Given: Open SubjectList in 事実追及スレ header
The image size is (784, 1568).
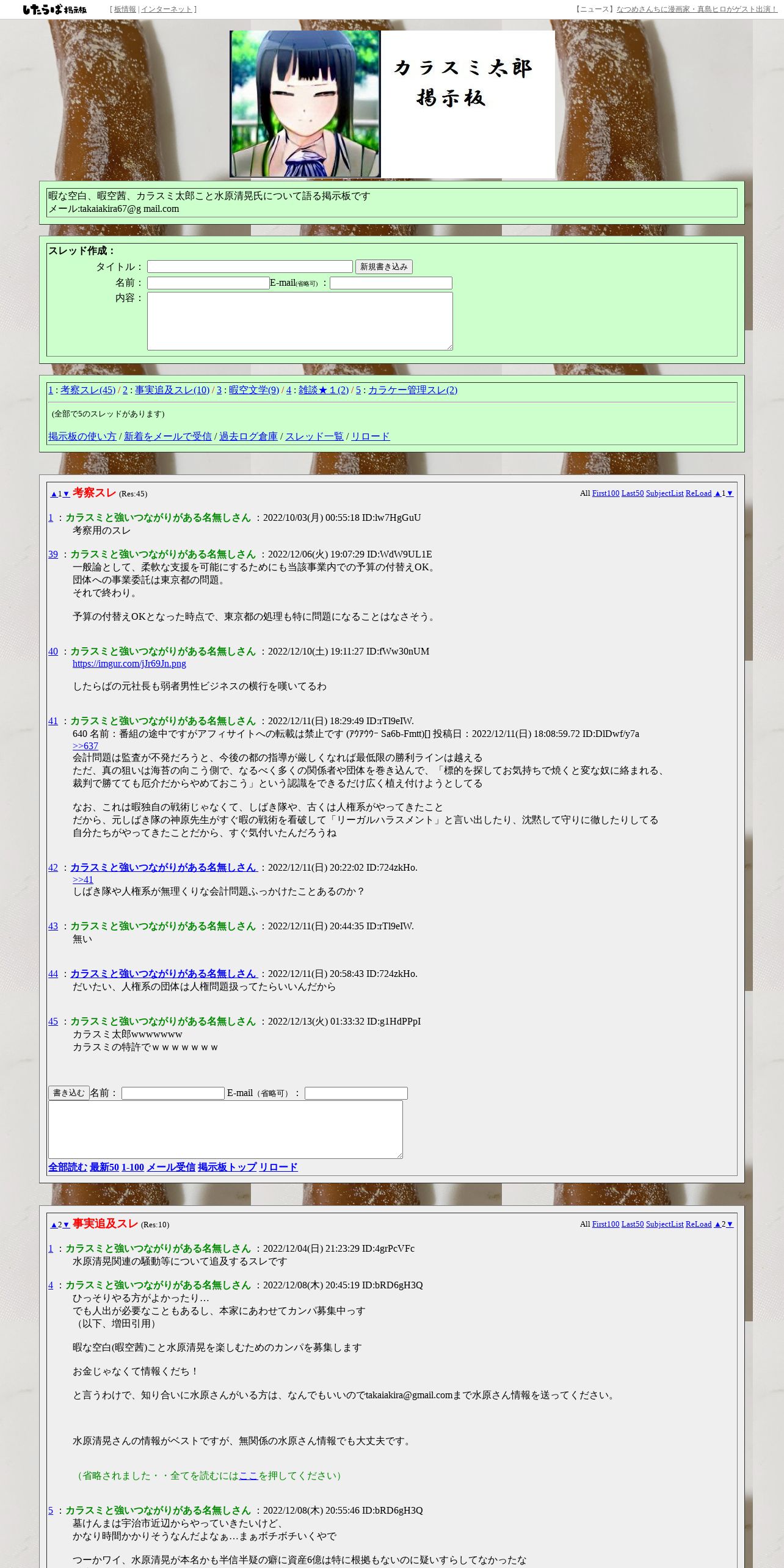Looking at the screenshot, I should 664,1224.
